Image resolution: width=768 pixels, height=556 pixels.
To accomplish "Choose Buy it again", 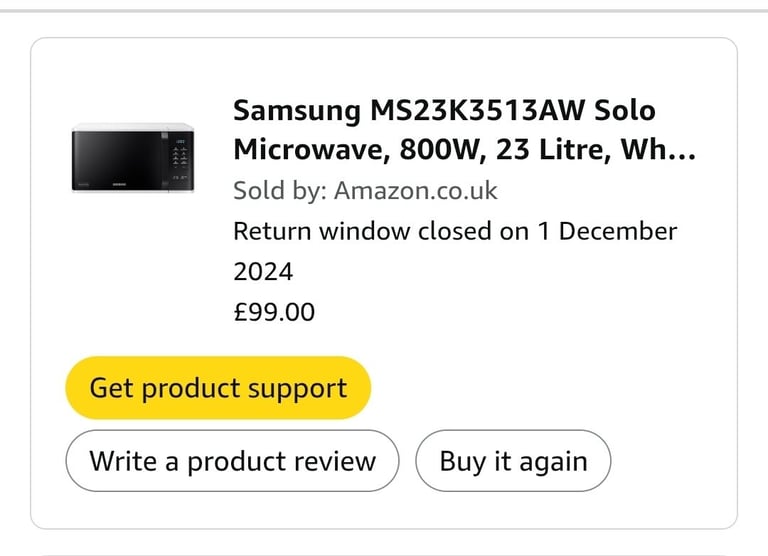I will tap(513, 461).
